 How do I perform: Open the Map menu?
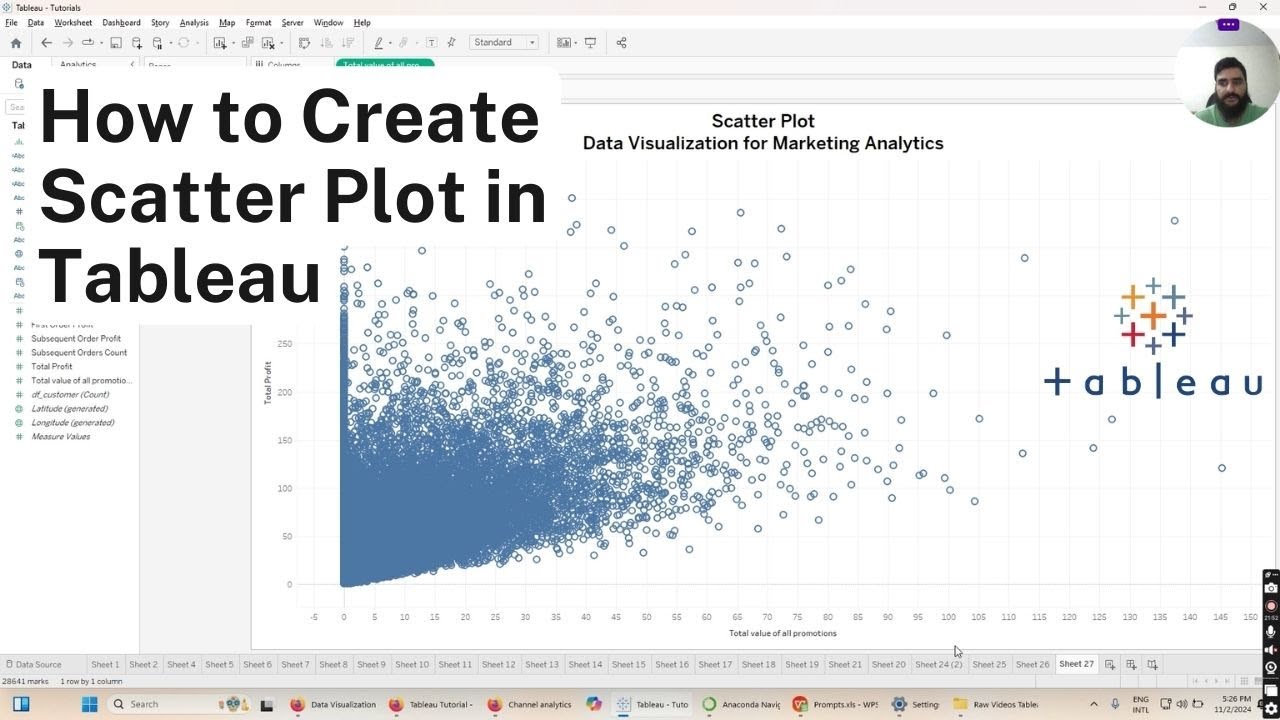pos(227,22)
